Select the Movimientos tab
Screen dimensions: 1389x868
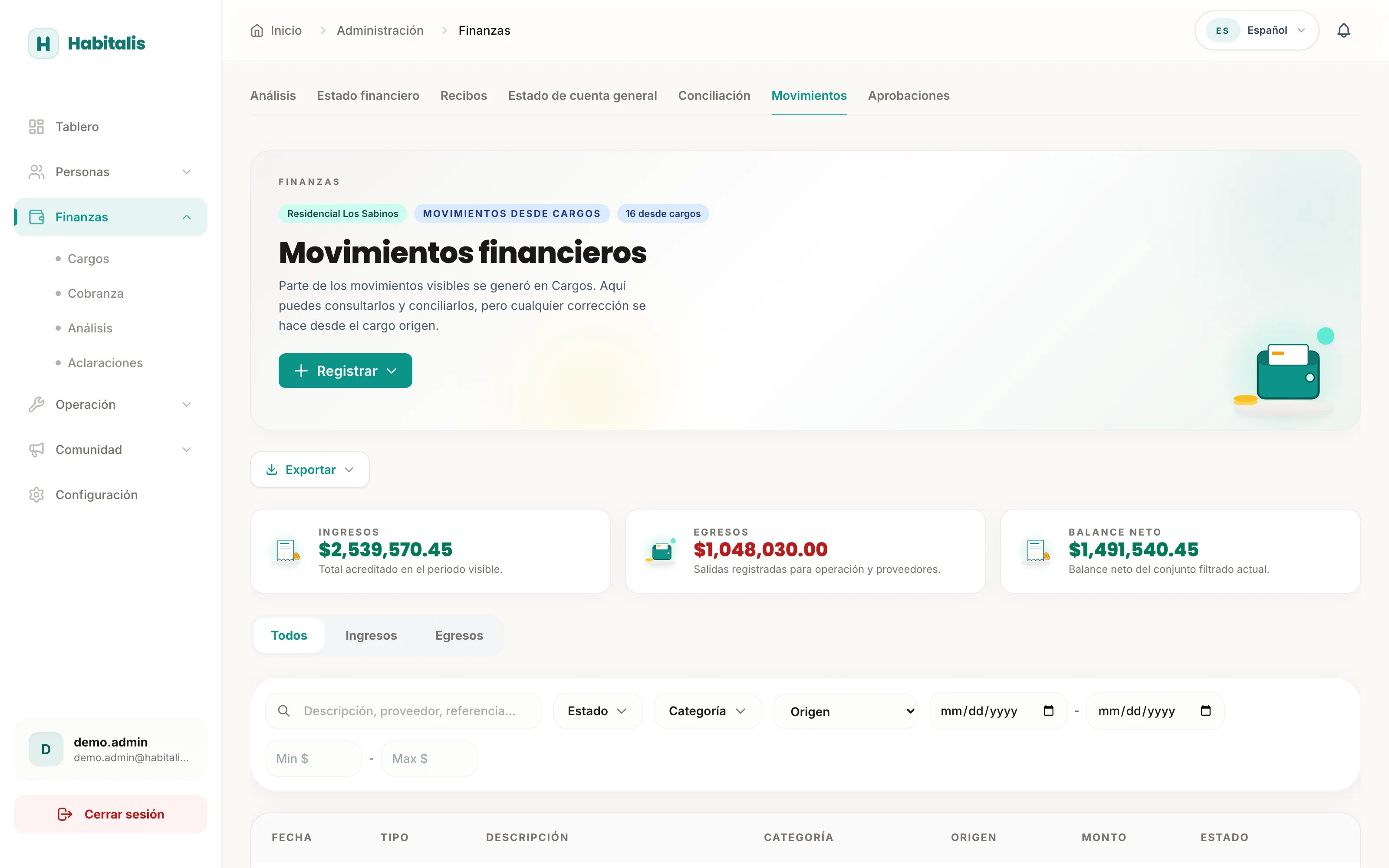click(809, 96)
